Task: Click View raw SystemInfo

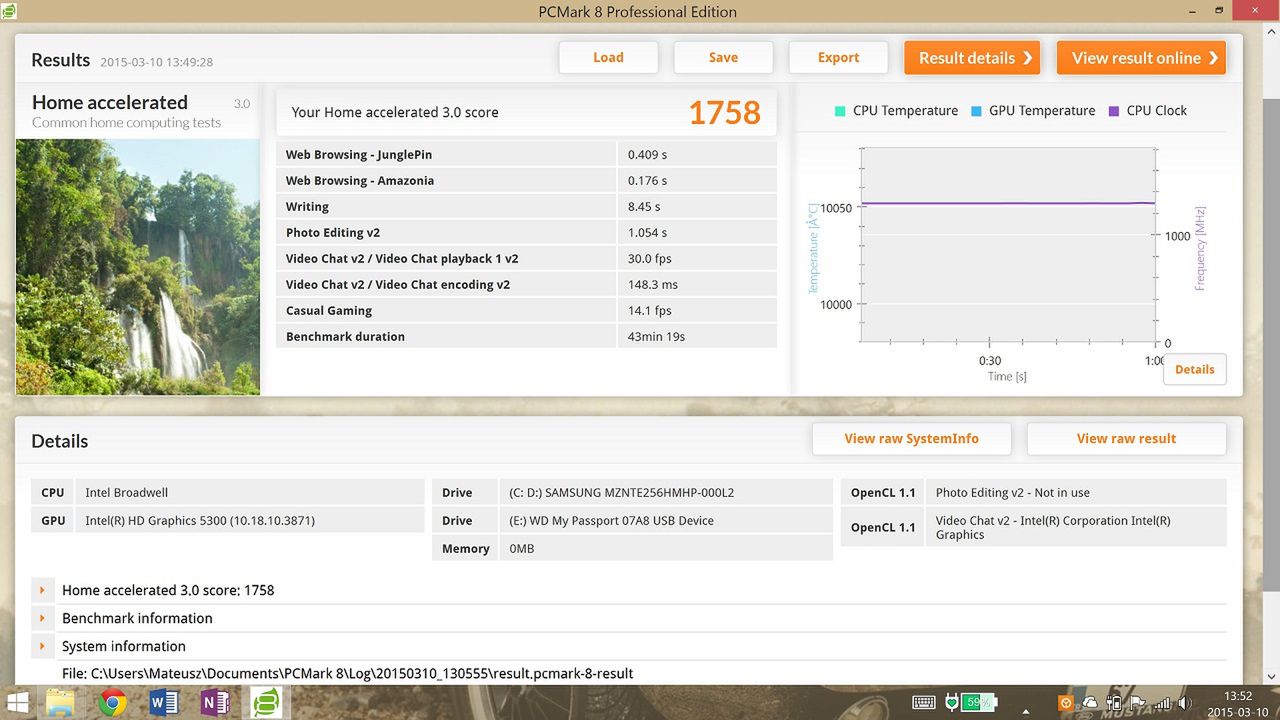Action: click(911, 438)
